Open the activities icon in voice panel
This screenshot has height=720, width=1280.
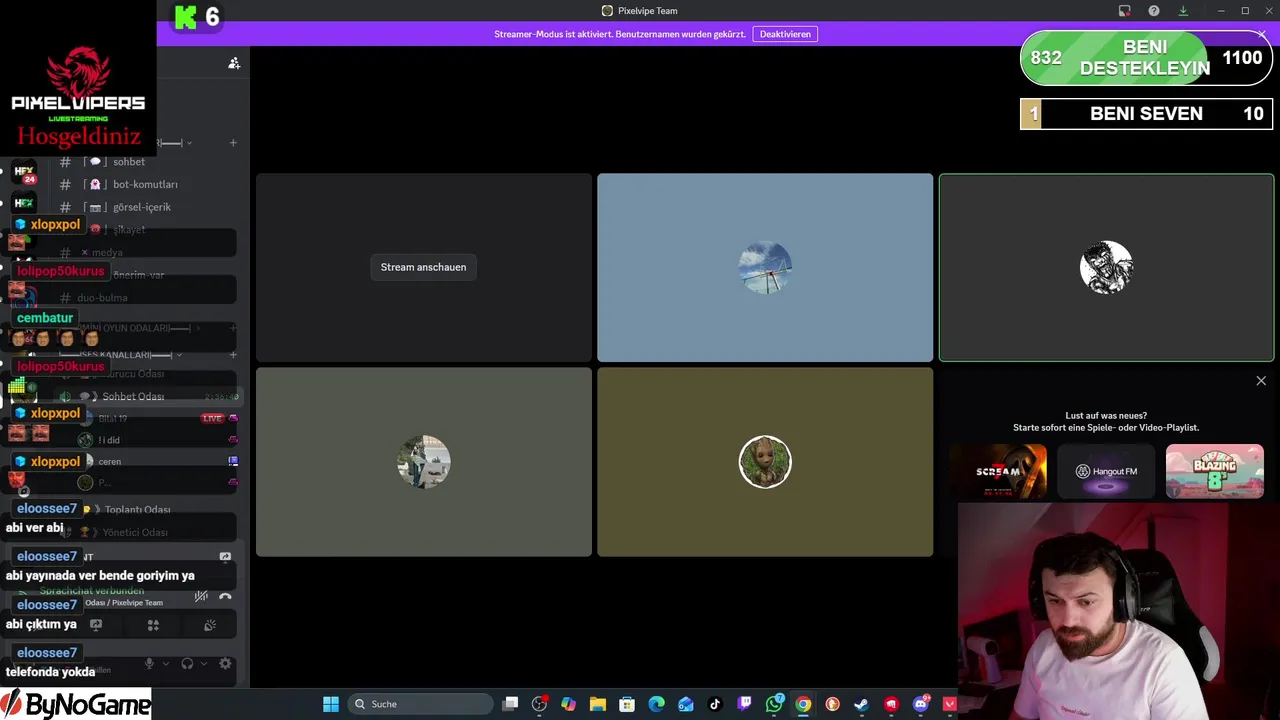click(153, 625)
